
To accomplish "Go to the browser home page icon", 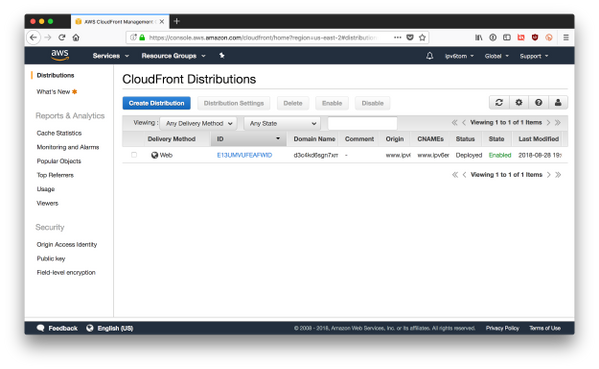I will 76,37.
